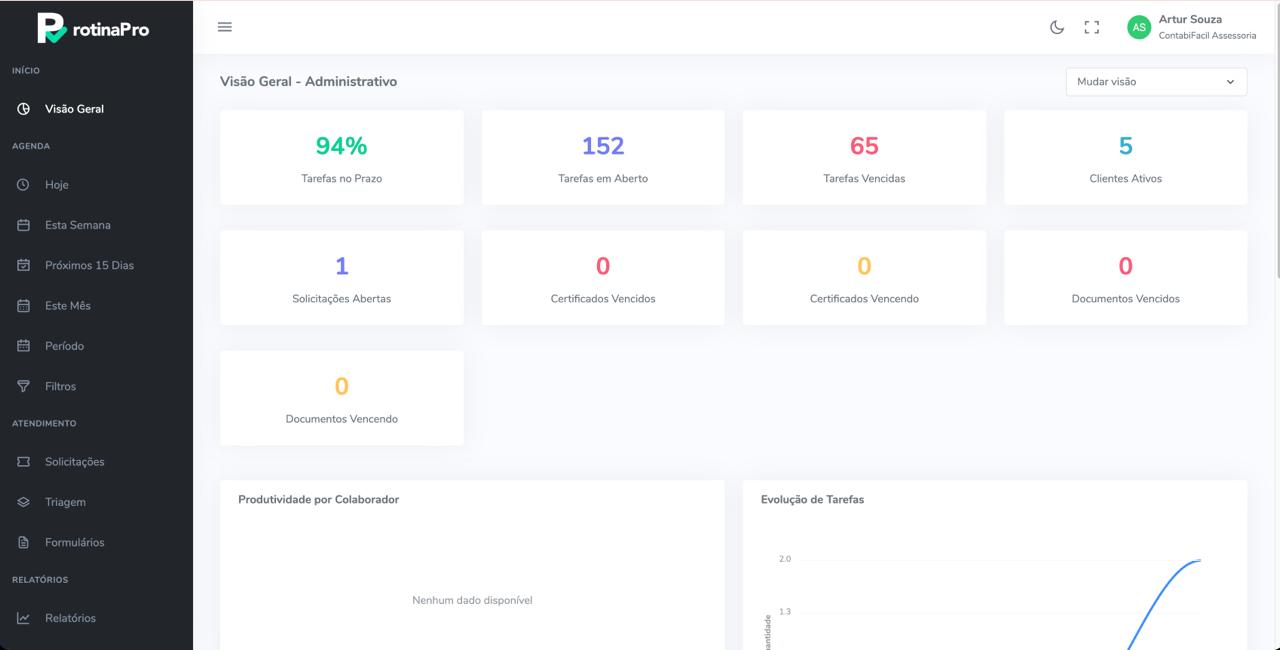Open the Solicitações Abertas card
This screenshot has height=650, width=1280.
click(x=341, y=277)
